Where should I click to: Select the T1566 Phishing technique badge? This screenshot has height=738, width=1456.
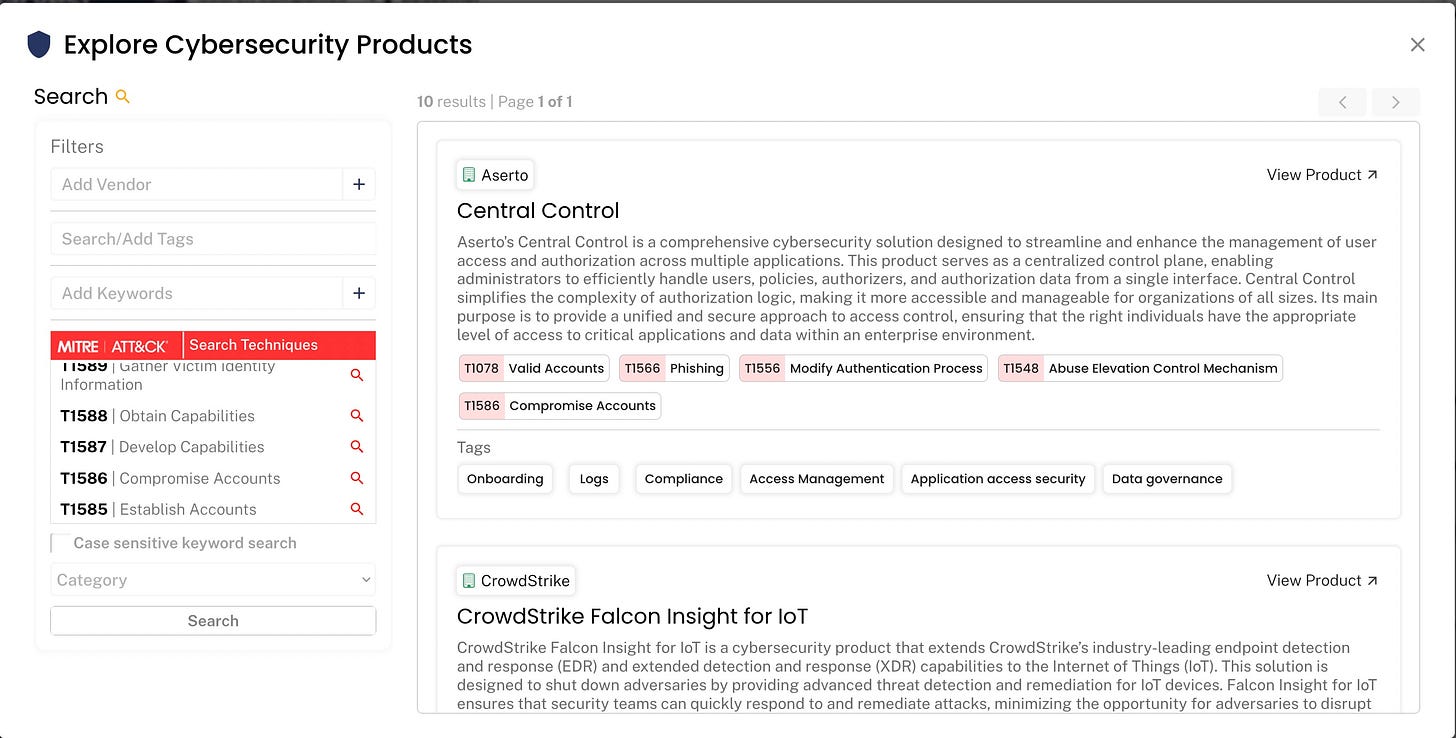pyautogui.click(x=674, y=368)
